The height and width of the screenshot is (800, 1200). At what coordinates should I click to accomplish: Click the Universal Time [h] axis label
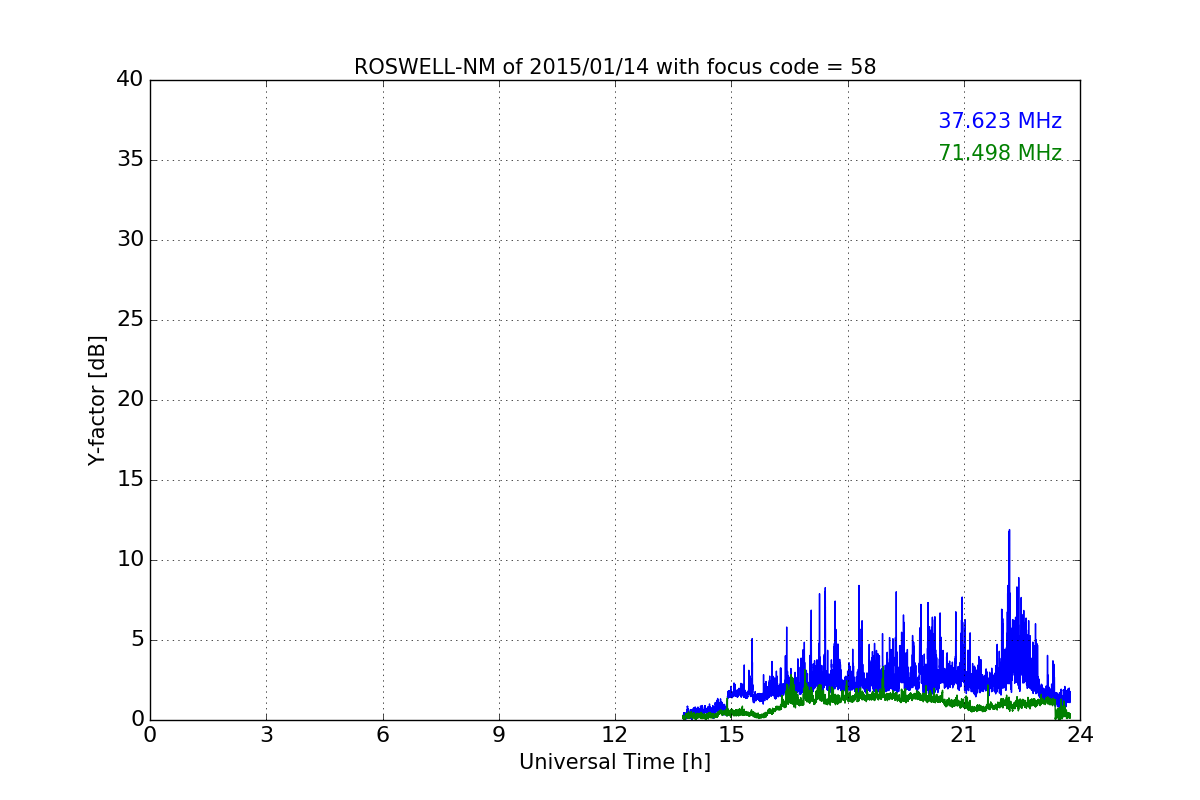pyautogui.click(x=615, y=762)
